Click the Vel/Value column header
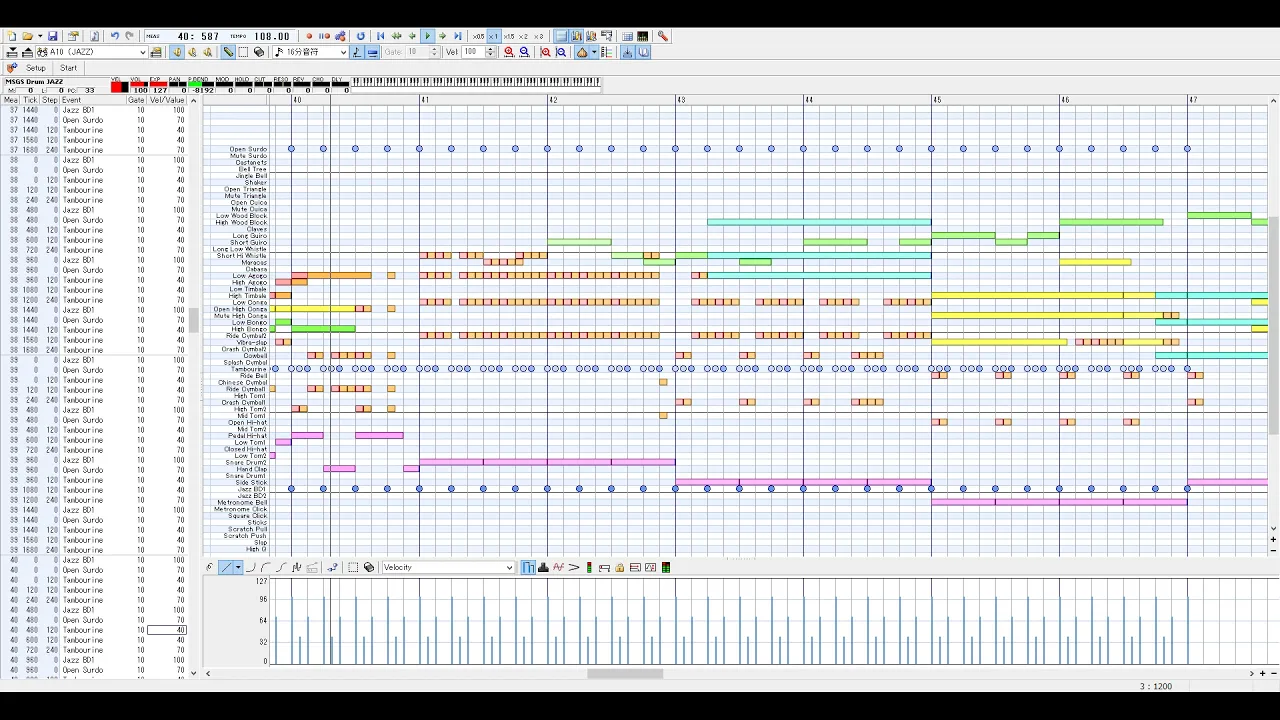Image resolution: width=1280 pixels, height=720 pixels. point(168,100)
